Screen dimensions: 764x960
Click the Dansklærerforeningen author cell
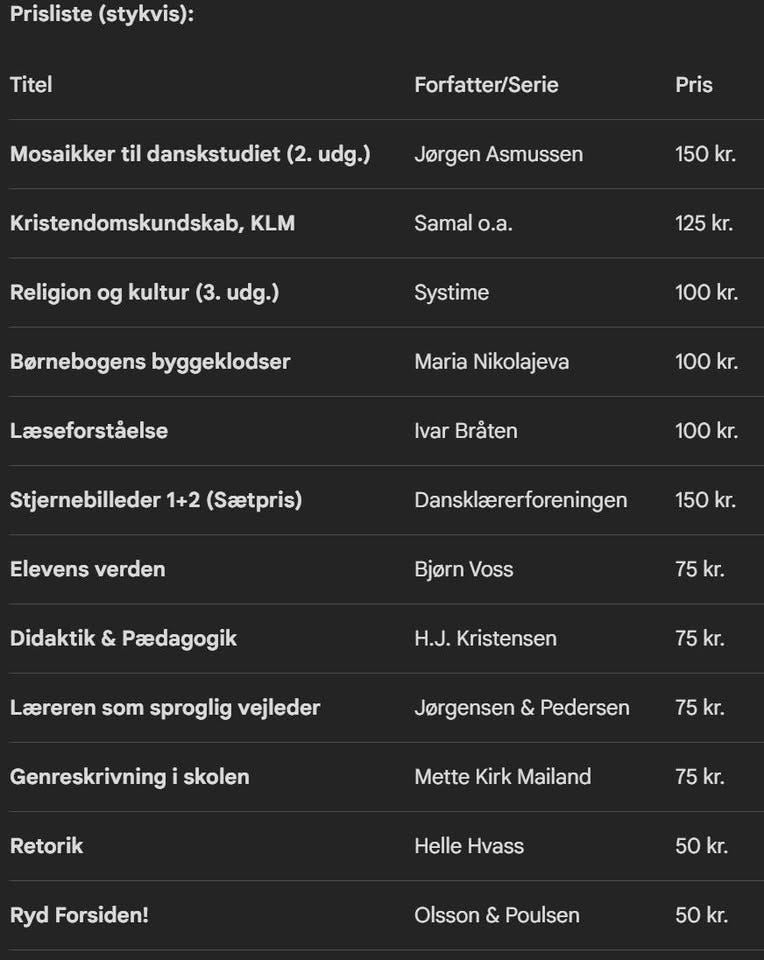pos(520,500)
